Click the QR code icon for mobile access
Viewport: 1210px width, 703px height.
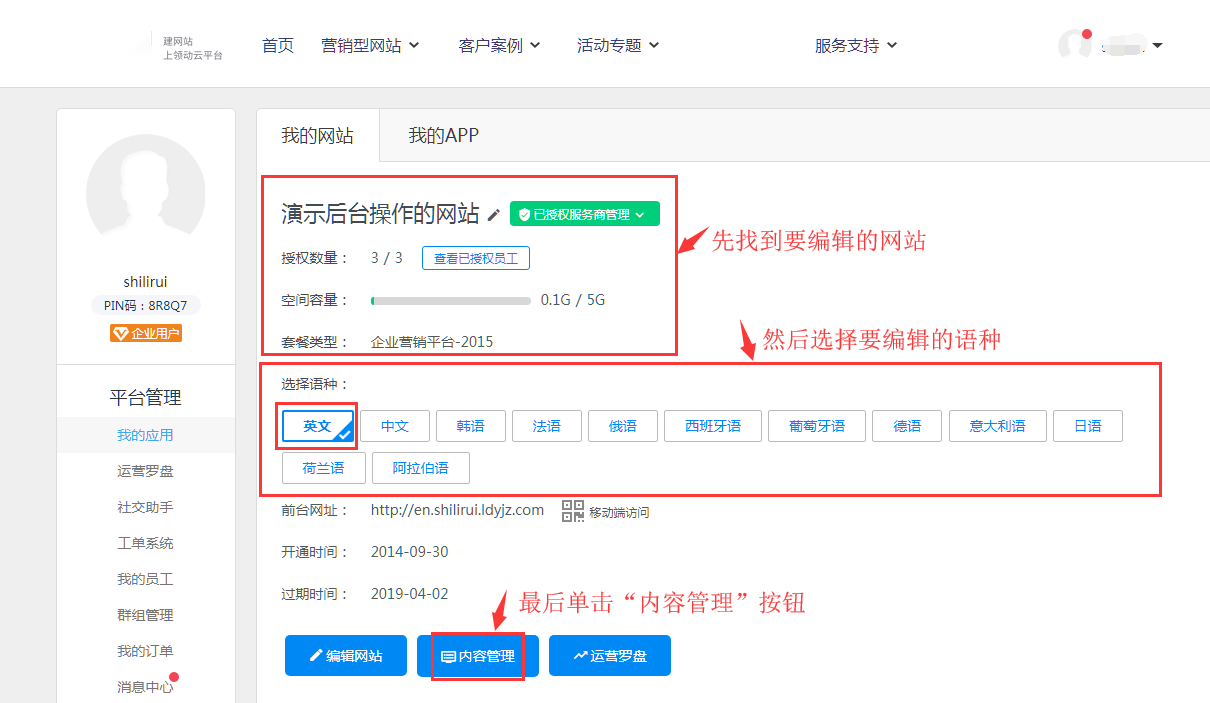pos(572,511)
